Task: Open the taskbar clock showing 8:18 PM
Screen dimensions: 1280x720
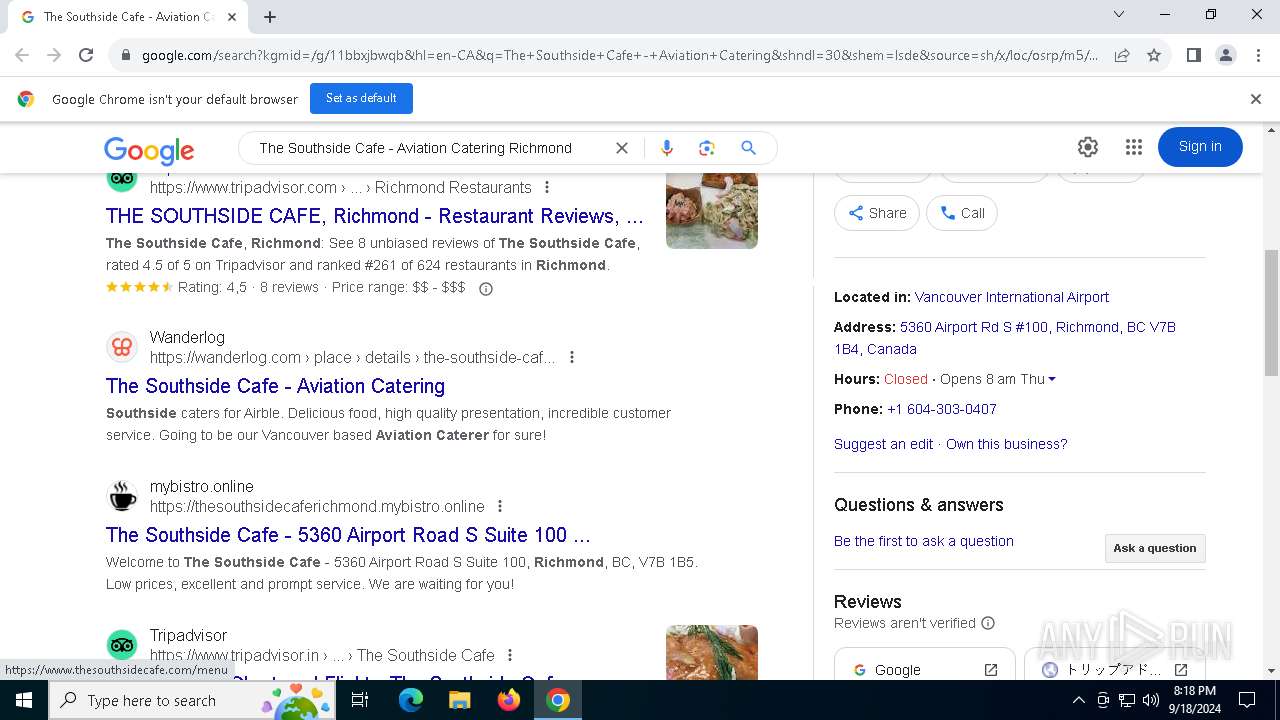Action: [x=1194, y=700]
